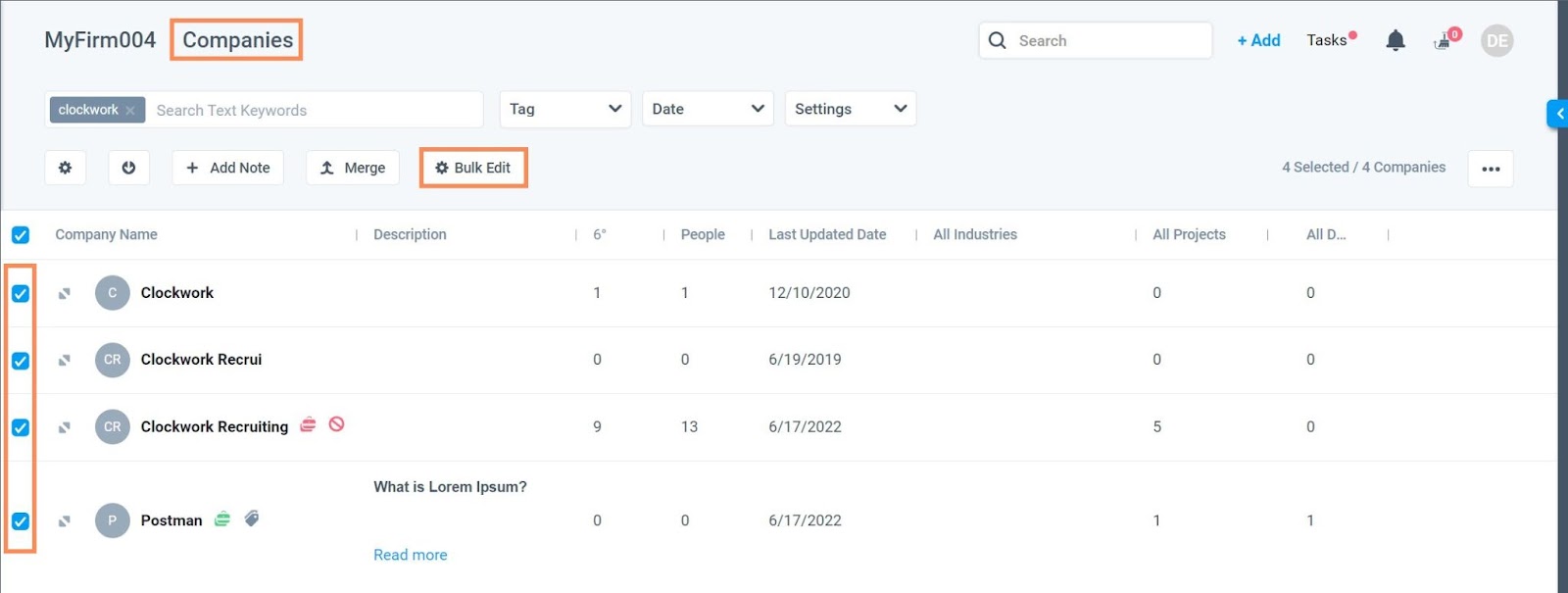Open the Date dropdown filter

708,109
